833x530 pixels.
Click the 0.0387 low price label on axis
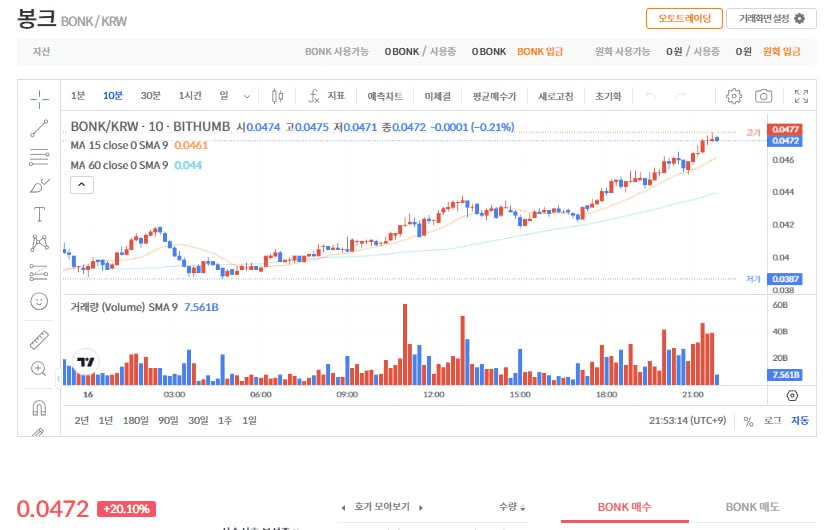[x=785, y=279]
